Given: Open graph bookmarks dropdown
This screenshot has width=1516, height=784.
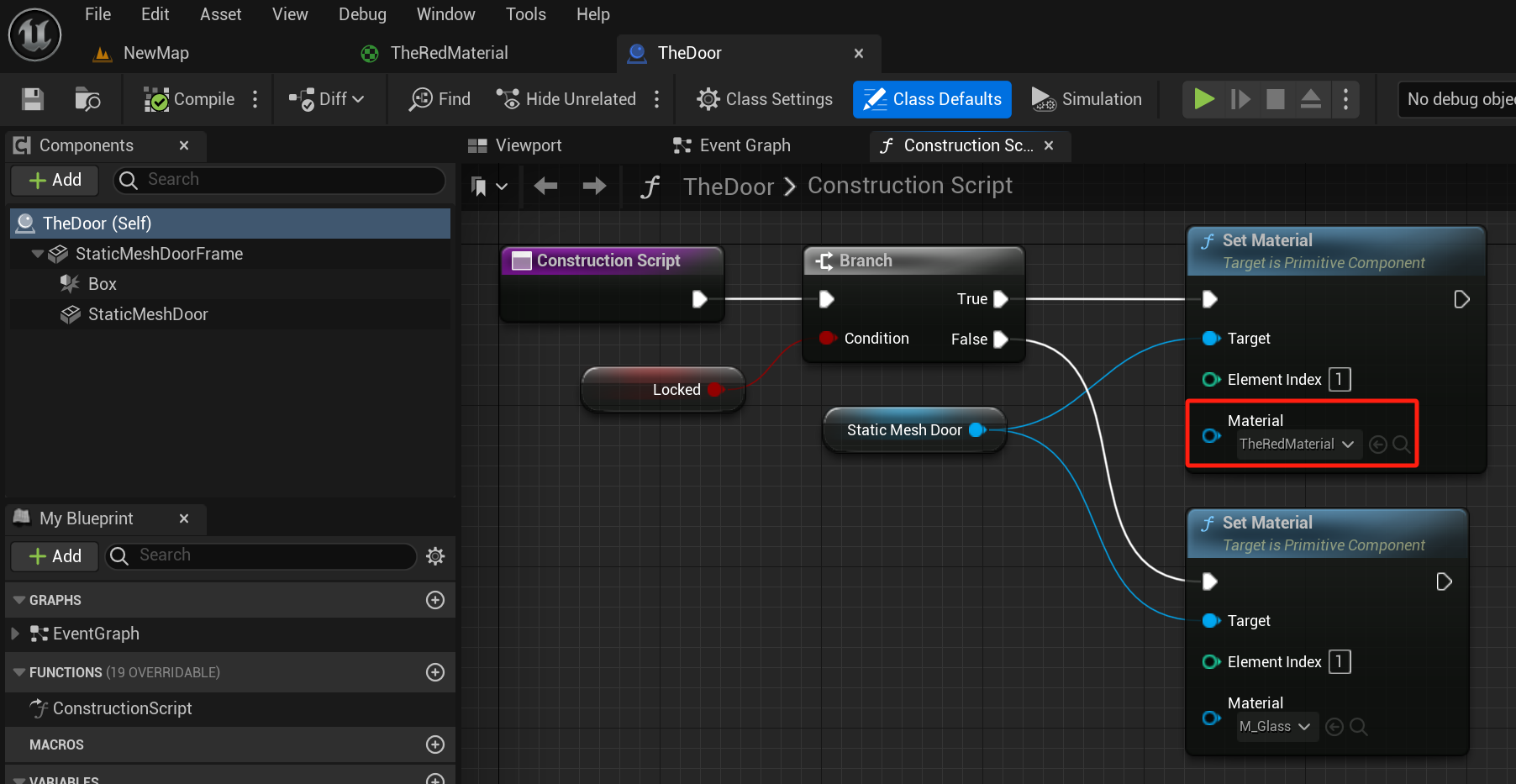Looking at the screenshot, I should coord(489,186).
